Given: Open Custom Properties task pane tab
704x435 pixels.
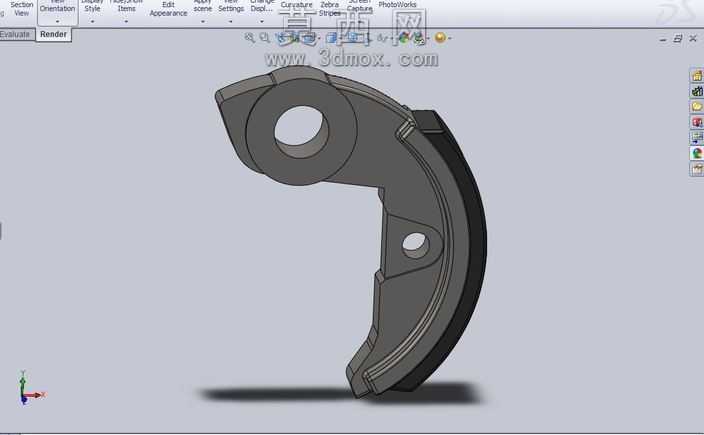Looking at the screenshot, I should pyautogui.click(x=697, y=169).
